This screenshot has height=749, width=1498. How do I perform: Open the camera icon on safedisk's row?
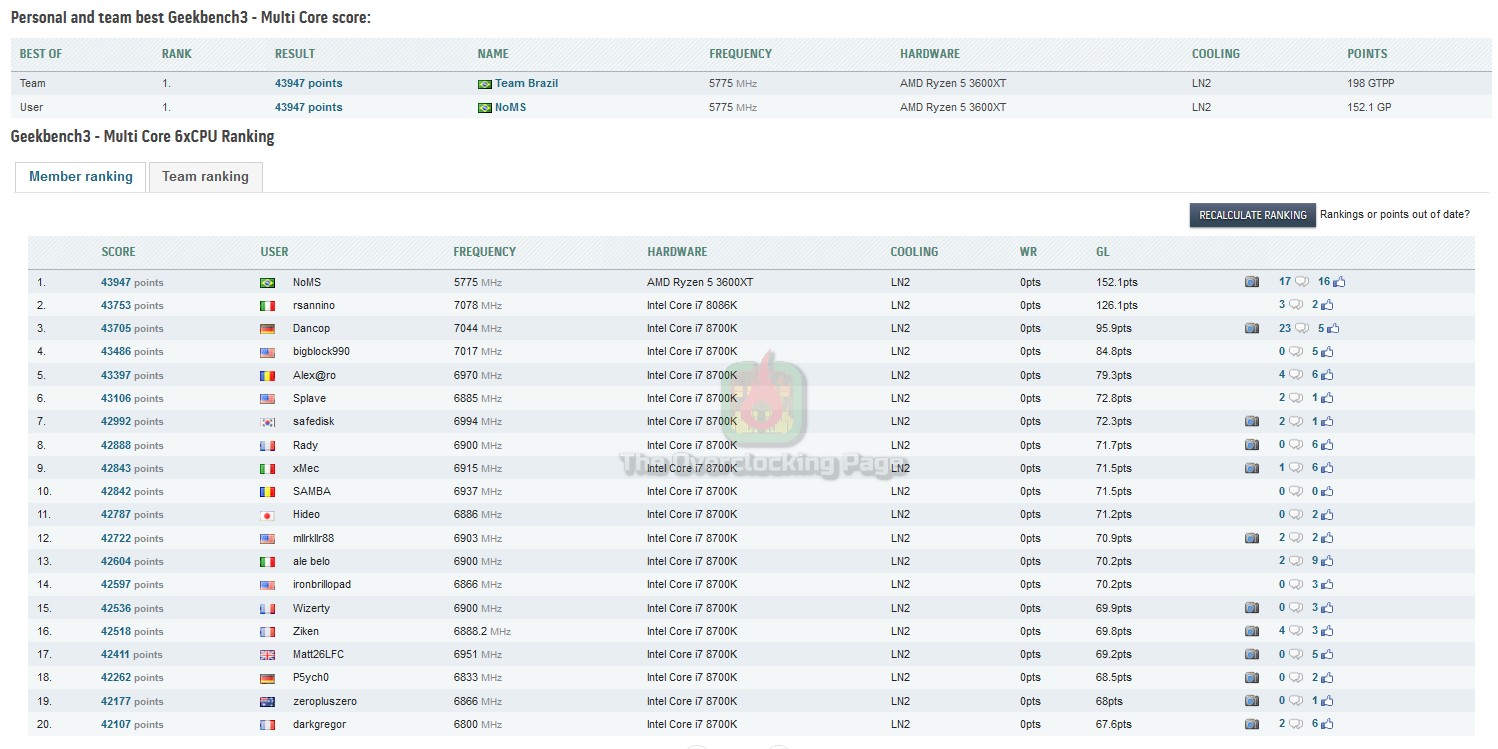tap(1252, 421)
